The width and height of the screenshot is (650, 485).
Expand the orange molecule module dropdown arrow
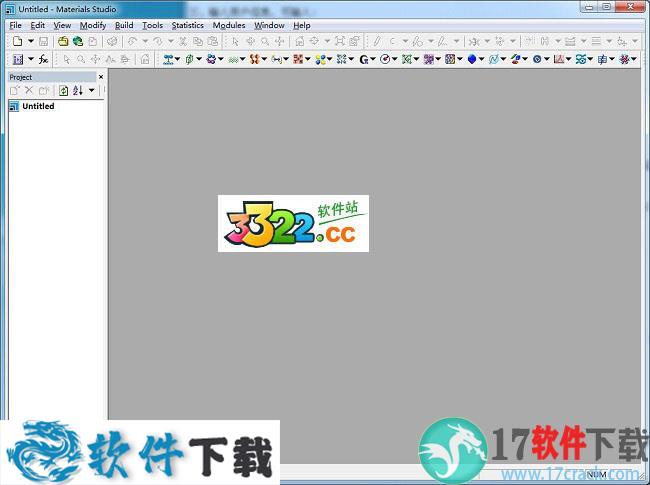(x=264, y=59)
